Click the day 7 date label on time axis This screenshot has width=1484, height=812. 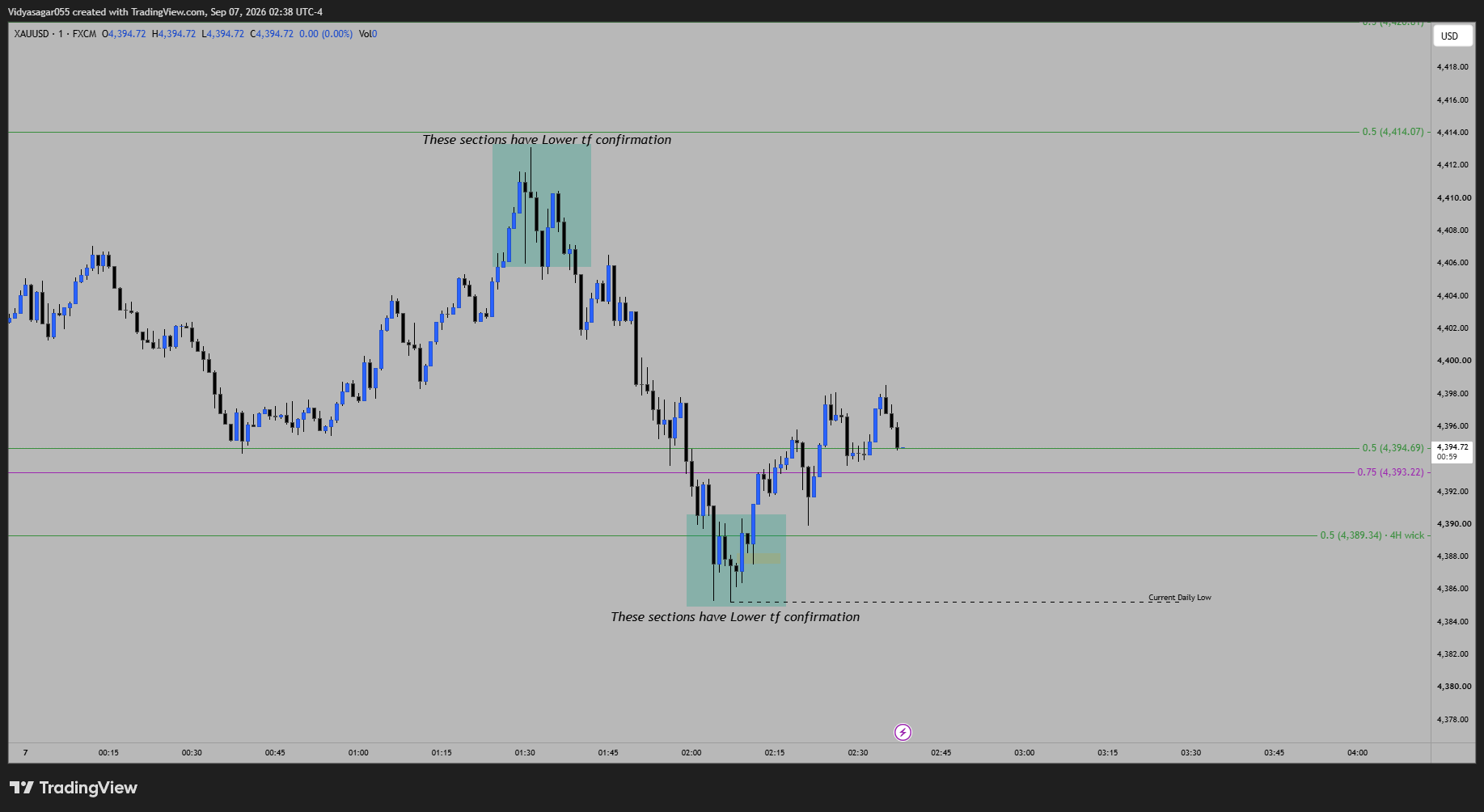tap(25, 753)
